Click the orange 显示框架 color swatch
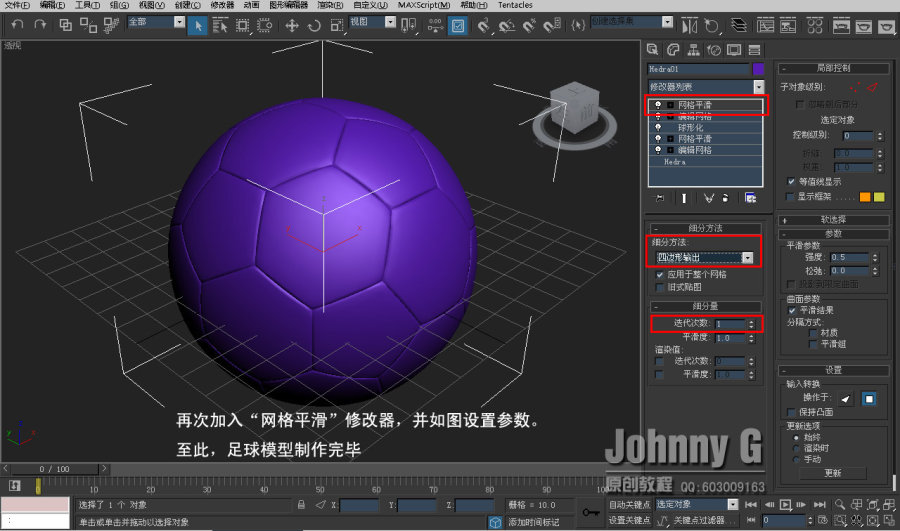Screen dimensions: 900x531 click(x=865, y=197)
